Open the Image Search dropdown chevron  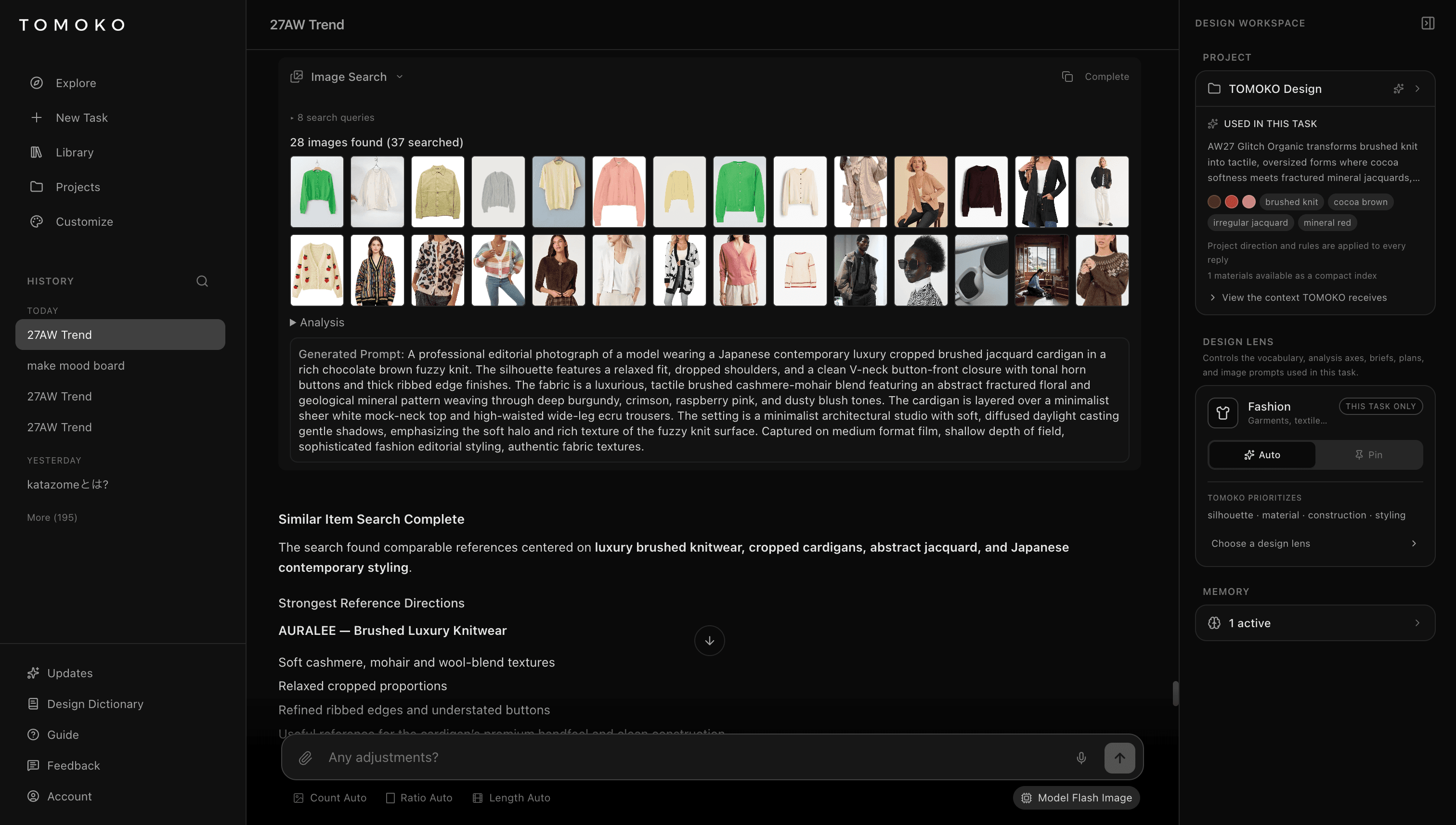coord(400,77)
